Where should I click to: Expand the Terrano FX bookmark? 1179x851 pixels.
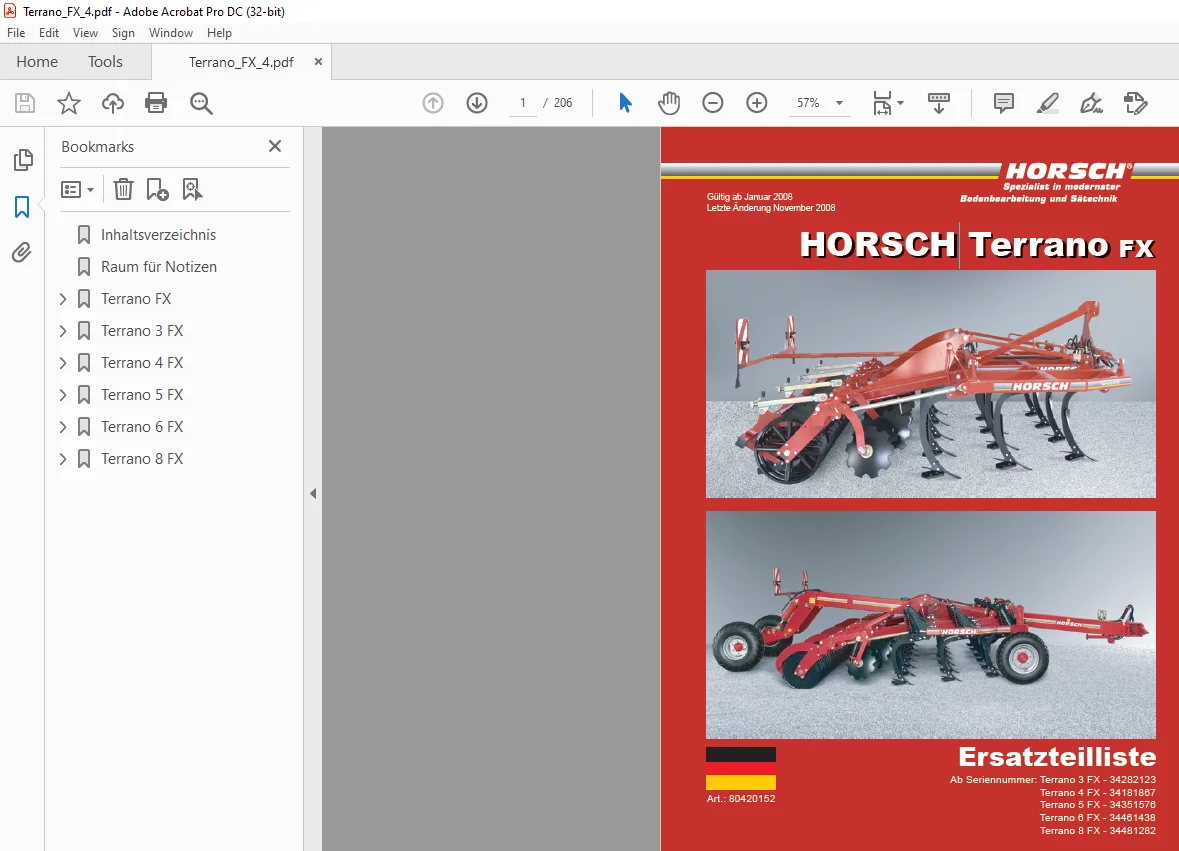click(63, 299)
